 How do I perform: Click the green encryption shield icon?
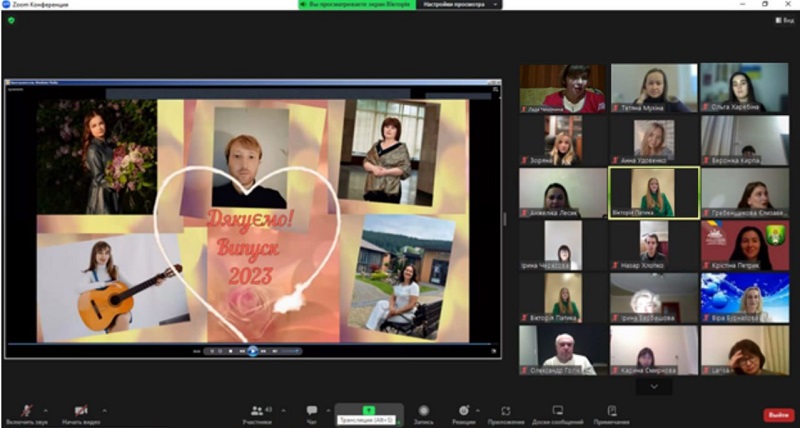pyautogui.click(x=11, y=20)
